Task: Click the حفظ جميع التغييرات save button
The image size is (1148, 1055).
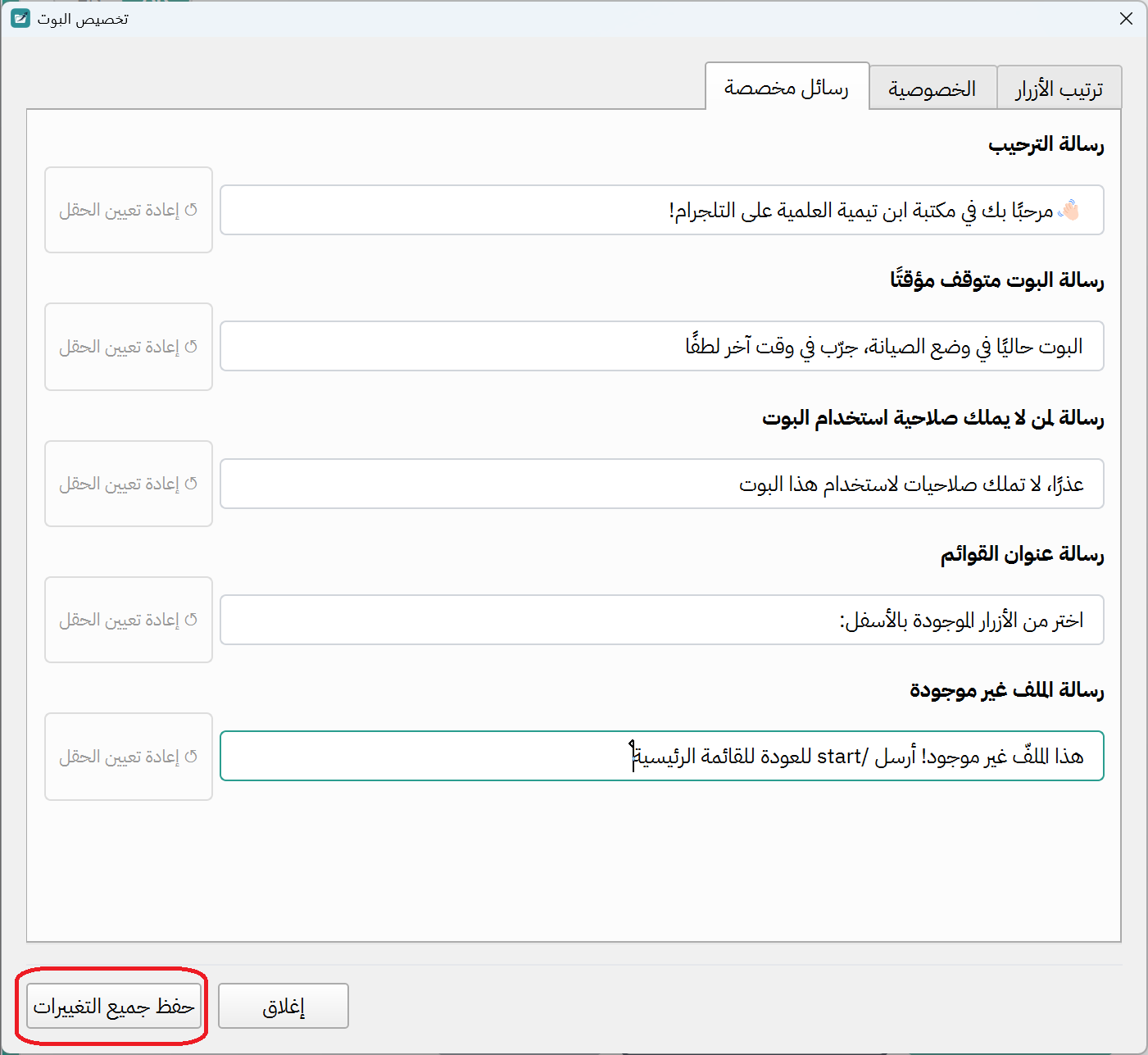Action: click(x=112, y=1006)
